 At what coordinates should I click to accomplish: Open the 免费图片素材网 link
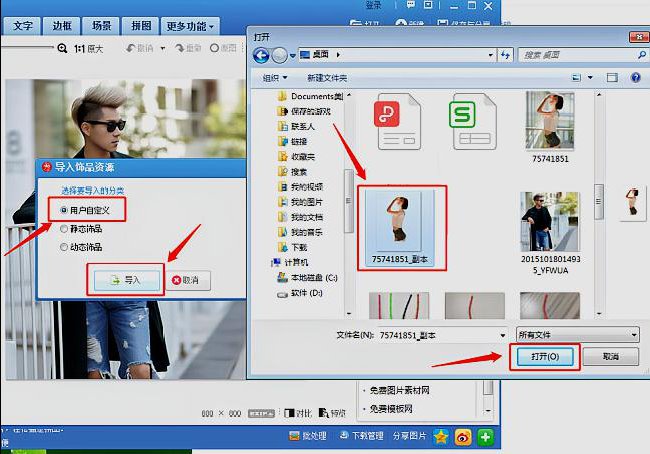pyautogui.click(x=399, y=391)
